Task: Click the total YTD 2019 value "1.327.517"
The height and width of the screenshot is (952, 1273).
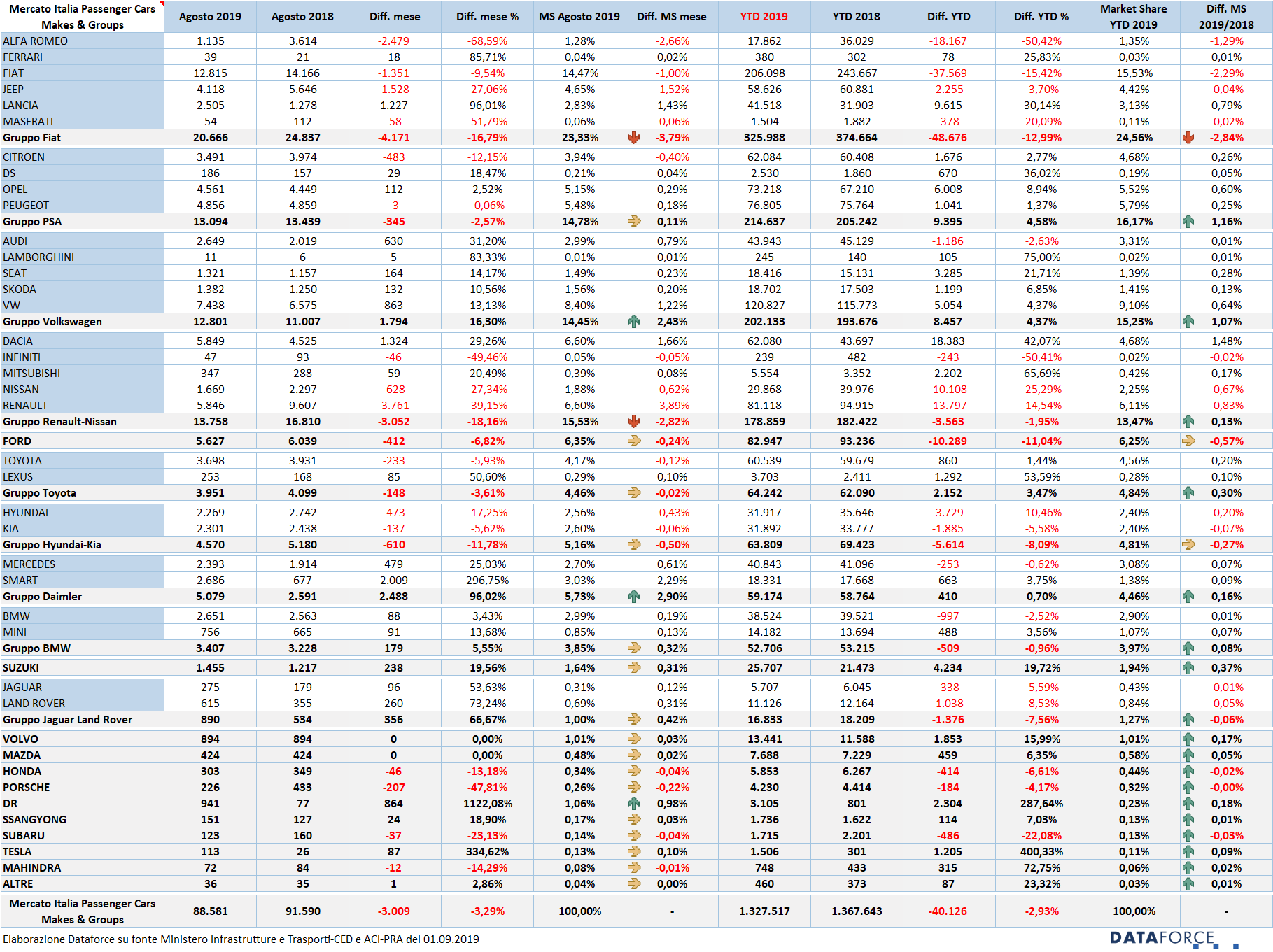Action: (x=764, y=911)
